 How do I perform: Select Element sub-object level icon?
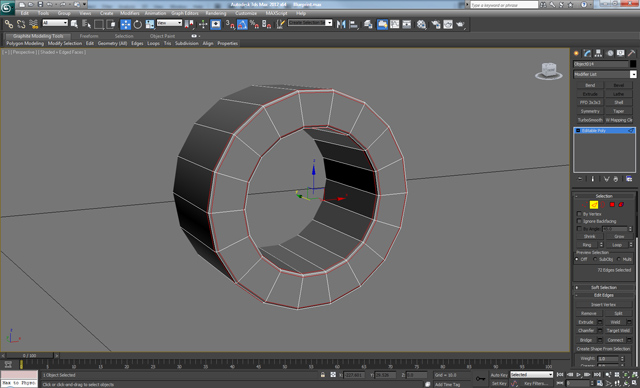[x=621, y=204]
